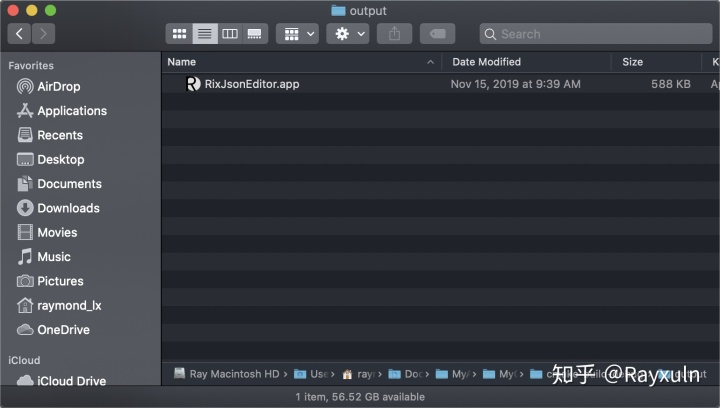
Task: Switch to list view
Action: coord(205,34)
